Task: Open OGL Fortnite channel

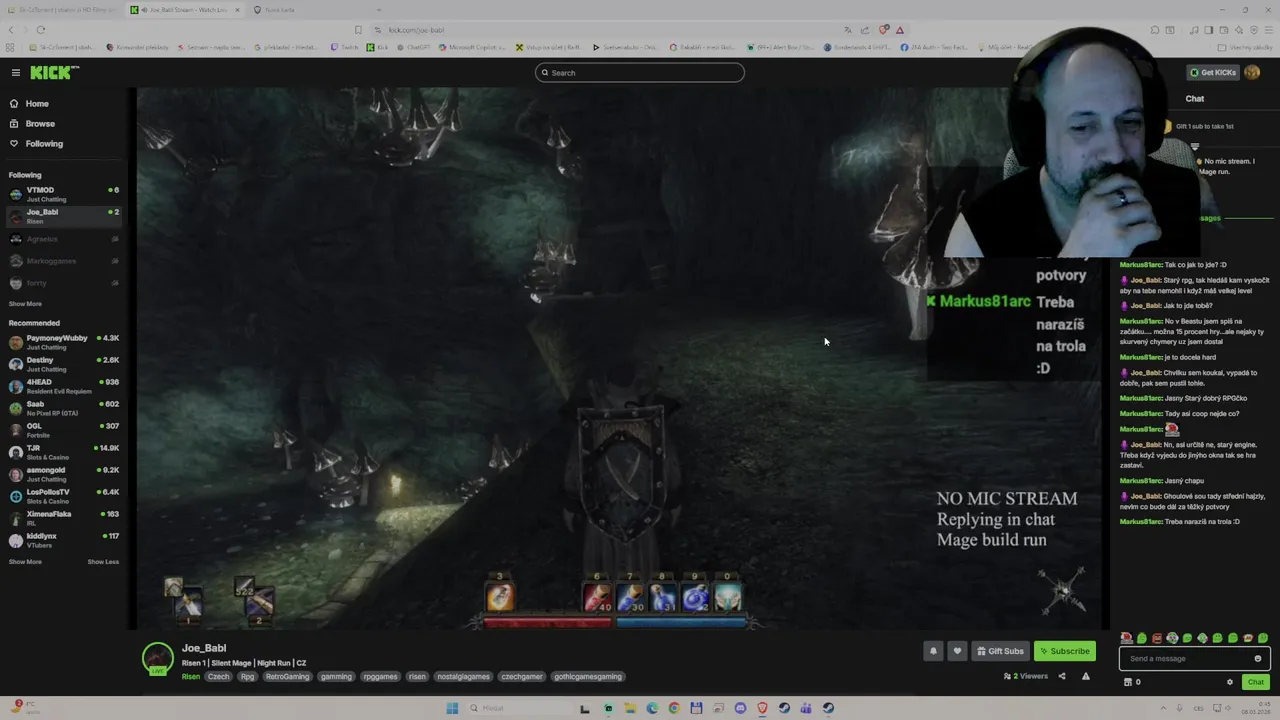Action: tap(64, 430)
